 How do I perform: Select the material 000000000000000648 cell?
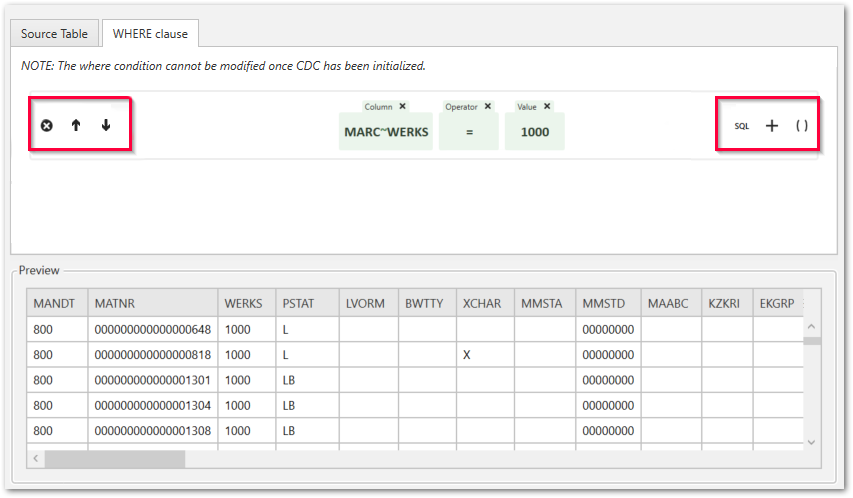(x=152, y=328)
